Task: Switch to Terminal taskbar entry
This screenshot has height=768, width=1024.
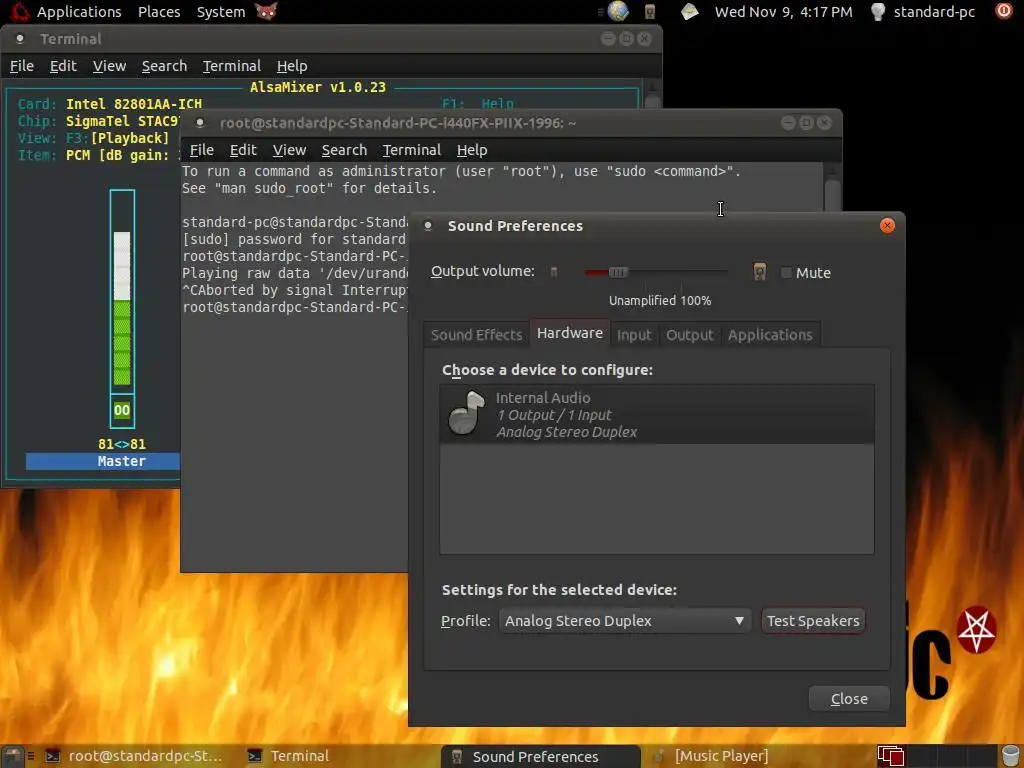Action: (289, 756)
